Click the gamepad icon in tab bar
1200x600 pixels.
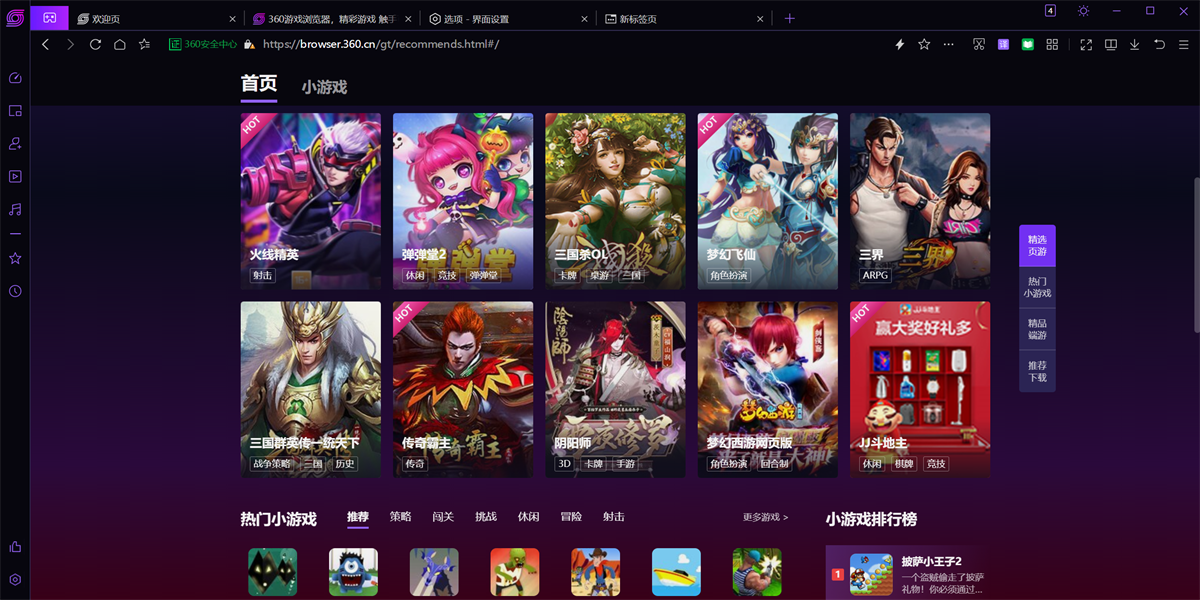coord(49,18)
